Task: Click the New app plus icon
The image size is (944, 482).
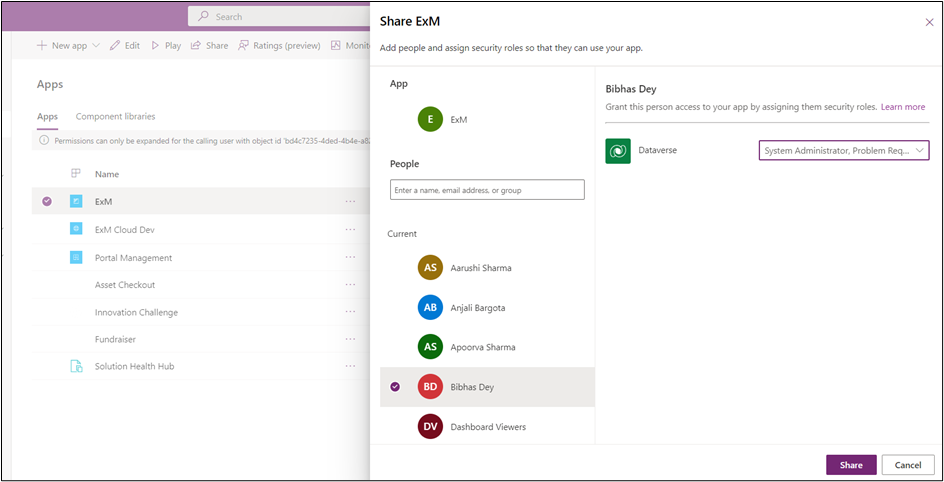Action: tap(42, 46)
